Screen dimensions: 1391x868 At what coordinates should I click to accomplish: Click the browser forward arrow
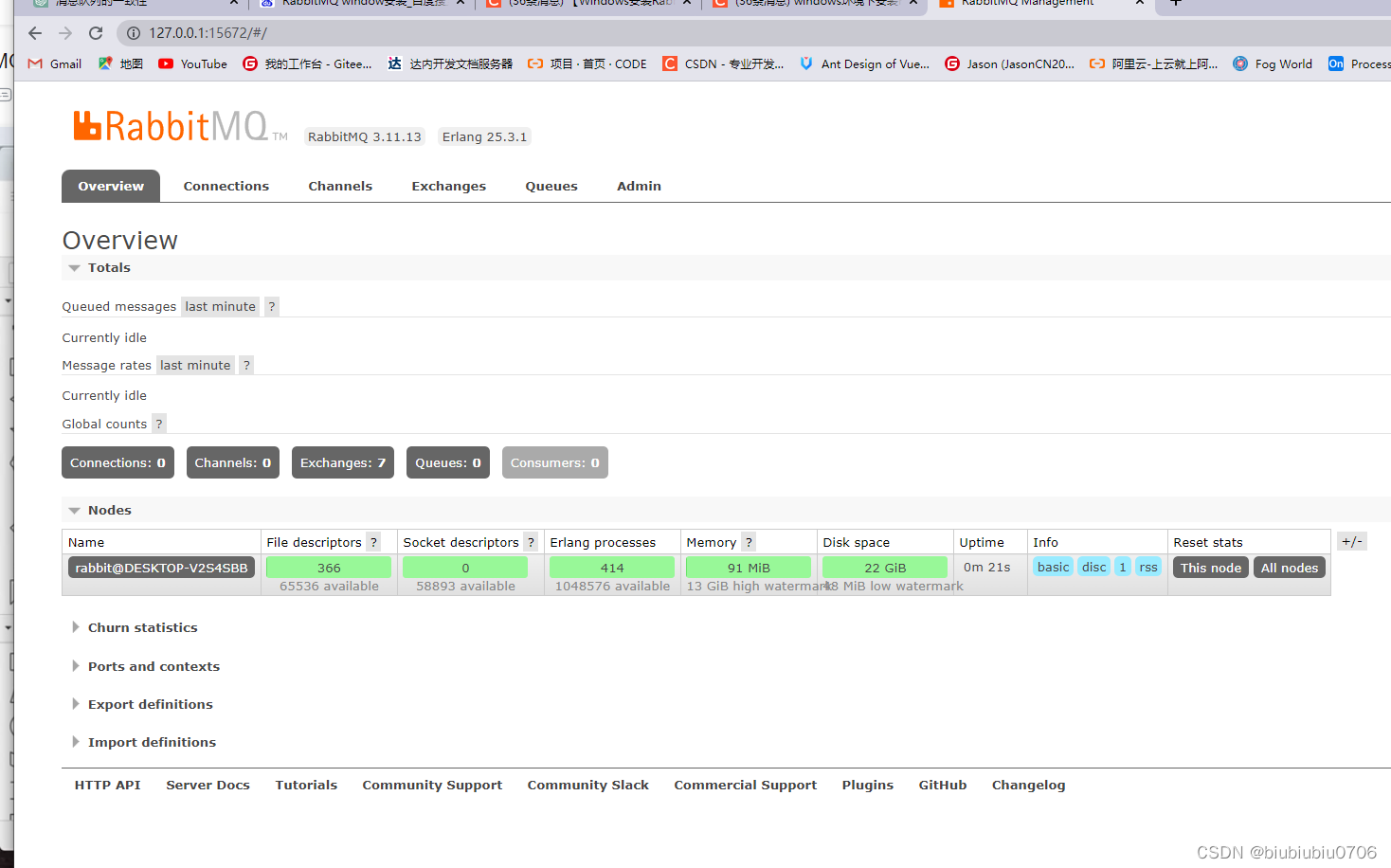click(x=65, y=33)
